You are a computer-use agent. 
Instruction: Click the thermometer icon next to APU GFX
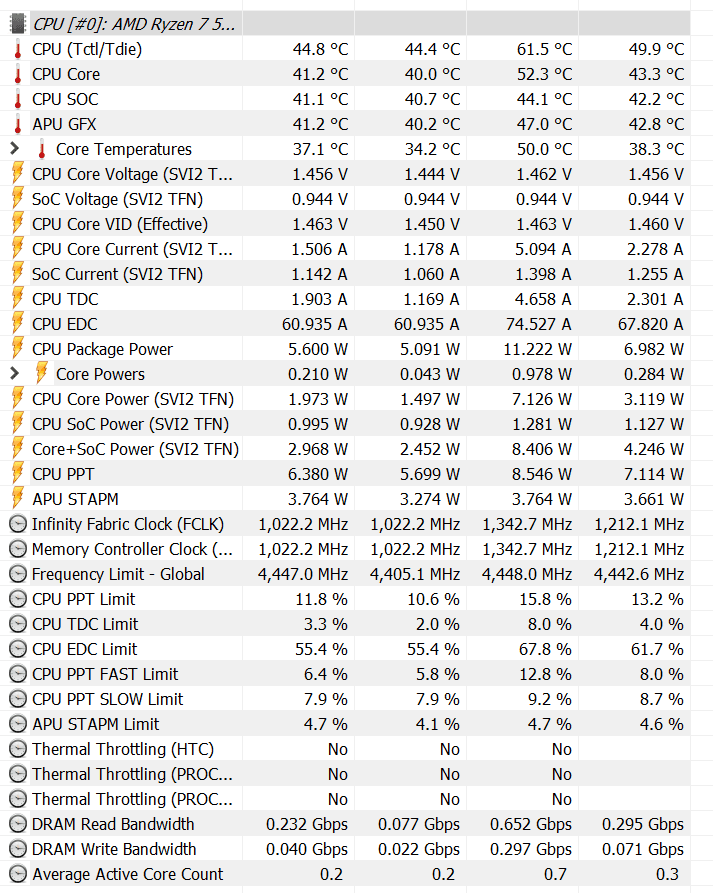pos(17,124)
